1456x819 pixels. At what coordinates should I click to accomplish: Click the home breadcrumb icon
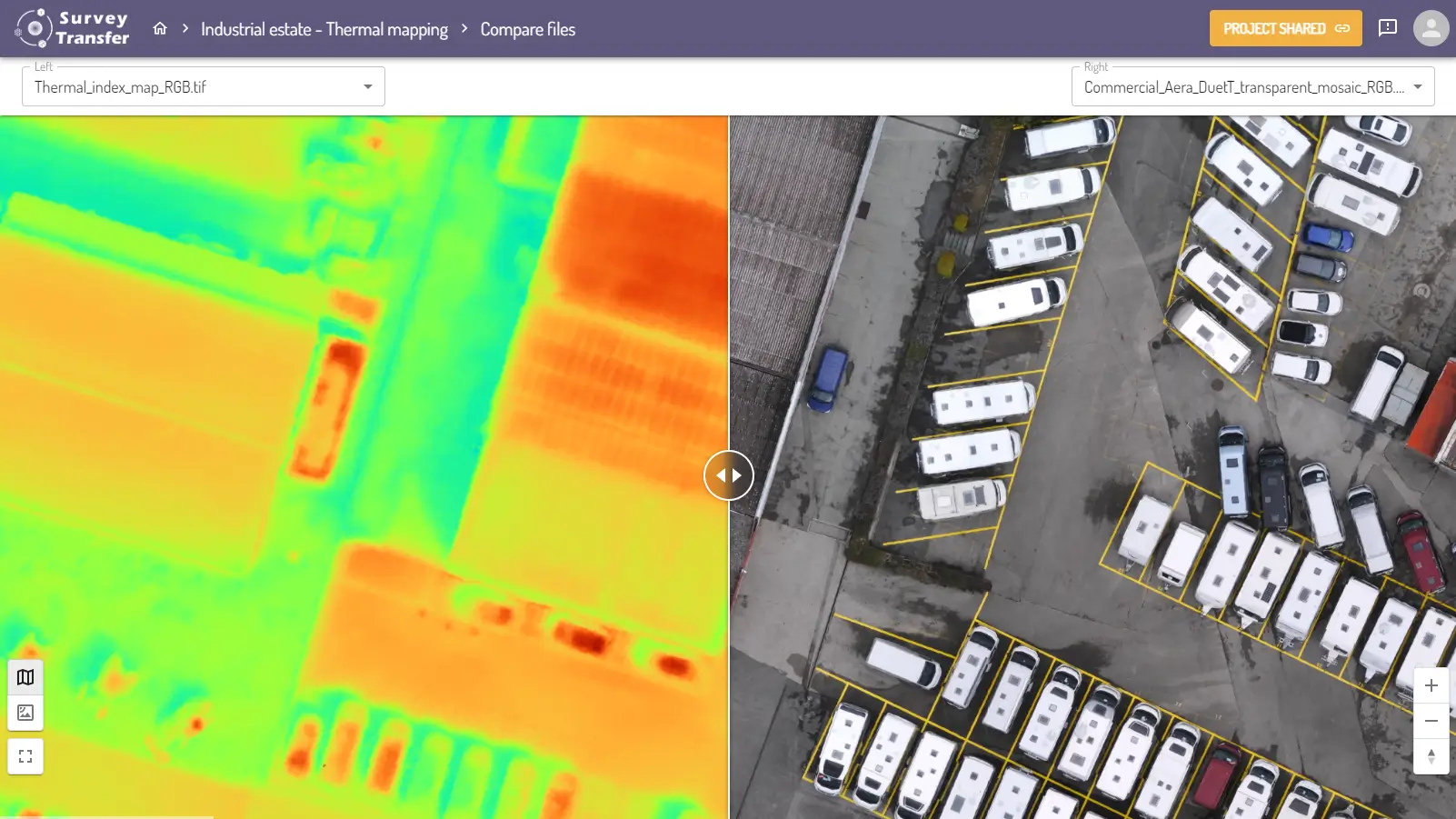pyautogui.click(x=160, y=28)
